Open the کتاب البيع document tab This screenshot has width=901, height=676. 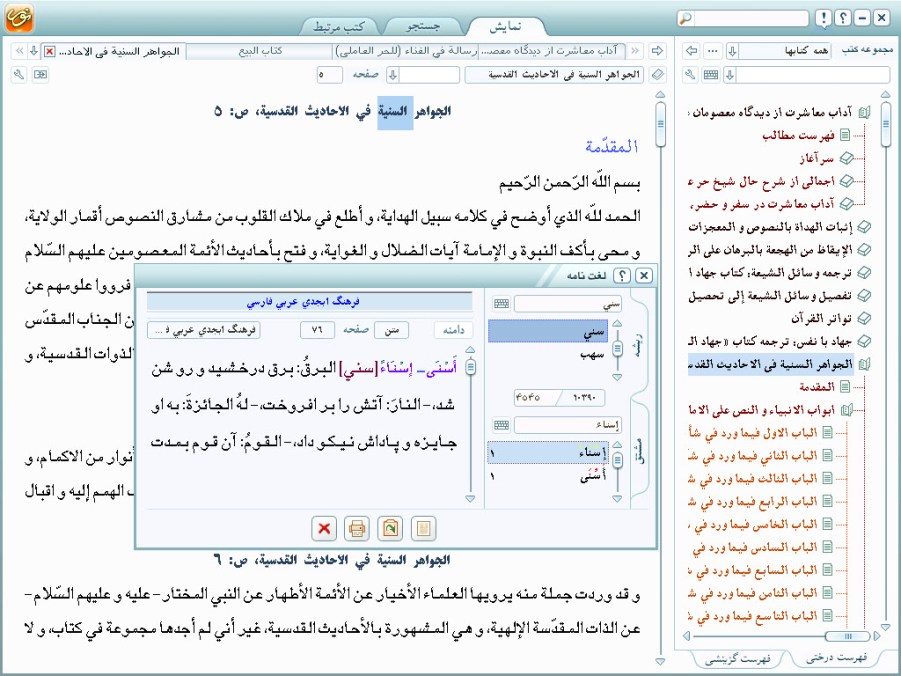[260, 51]
